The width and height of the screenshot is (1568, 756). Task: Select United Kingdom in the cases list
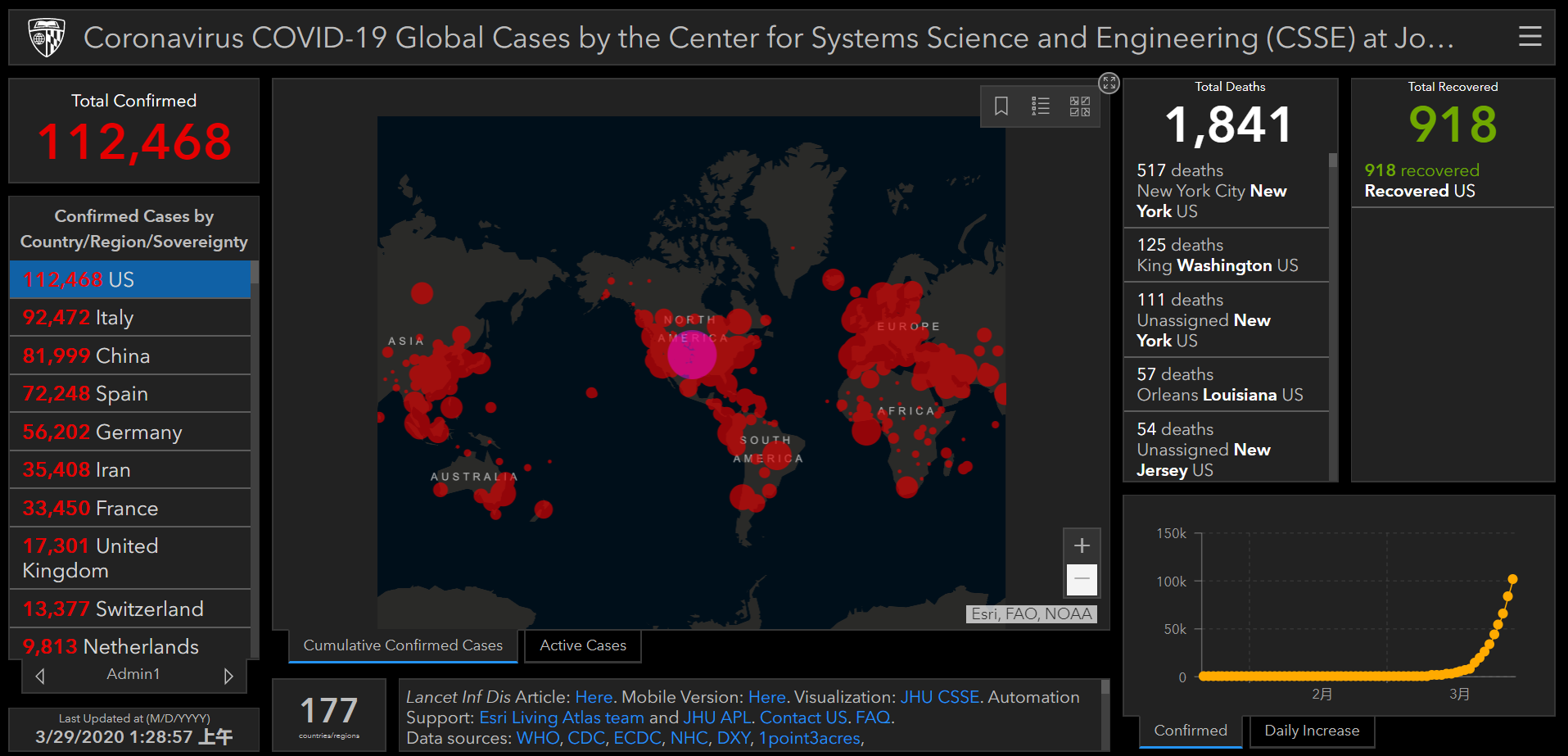click(x=130, y=559)
